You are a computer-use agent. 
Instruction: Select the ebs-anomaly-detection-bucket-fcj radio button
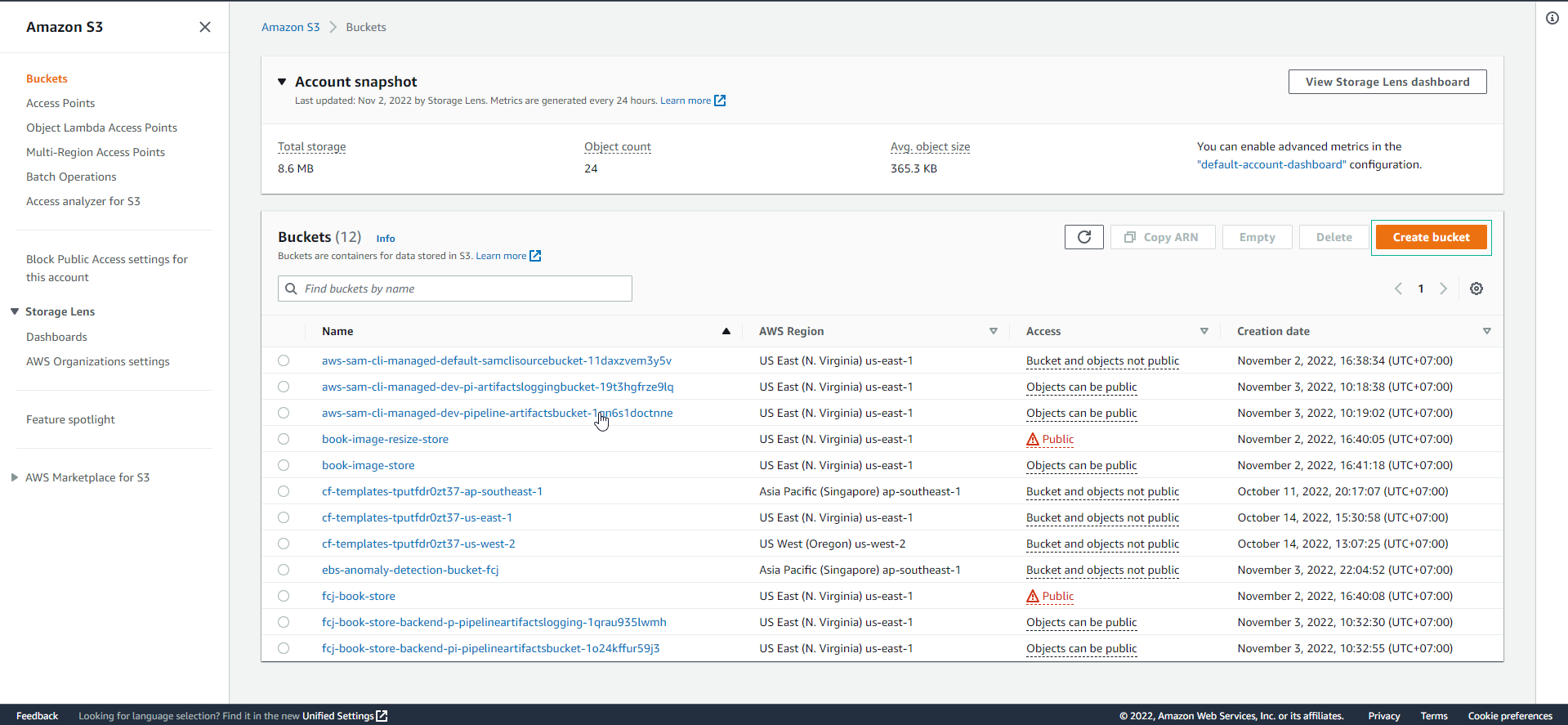[284, 570]
